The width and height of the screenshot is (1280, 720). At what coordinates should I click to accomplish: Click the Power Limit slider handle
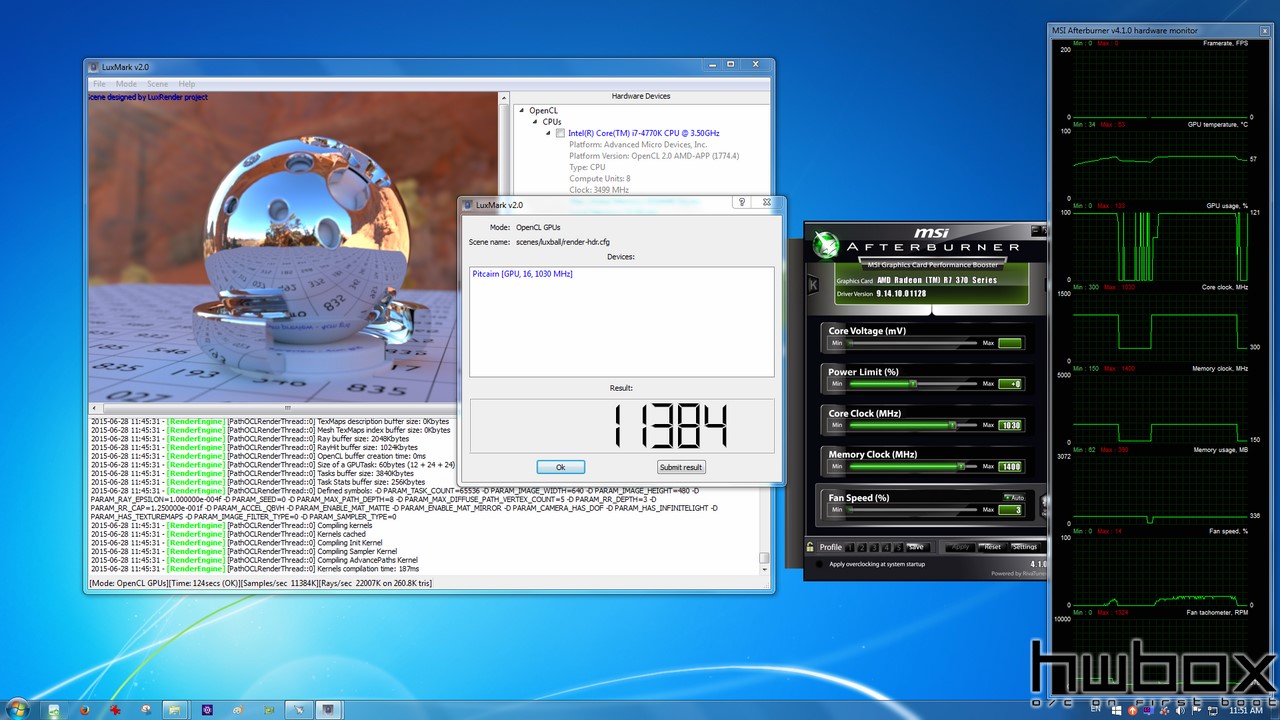point(913,383)
